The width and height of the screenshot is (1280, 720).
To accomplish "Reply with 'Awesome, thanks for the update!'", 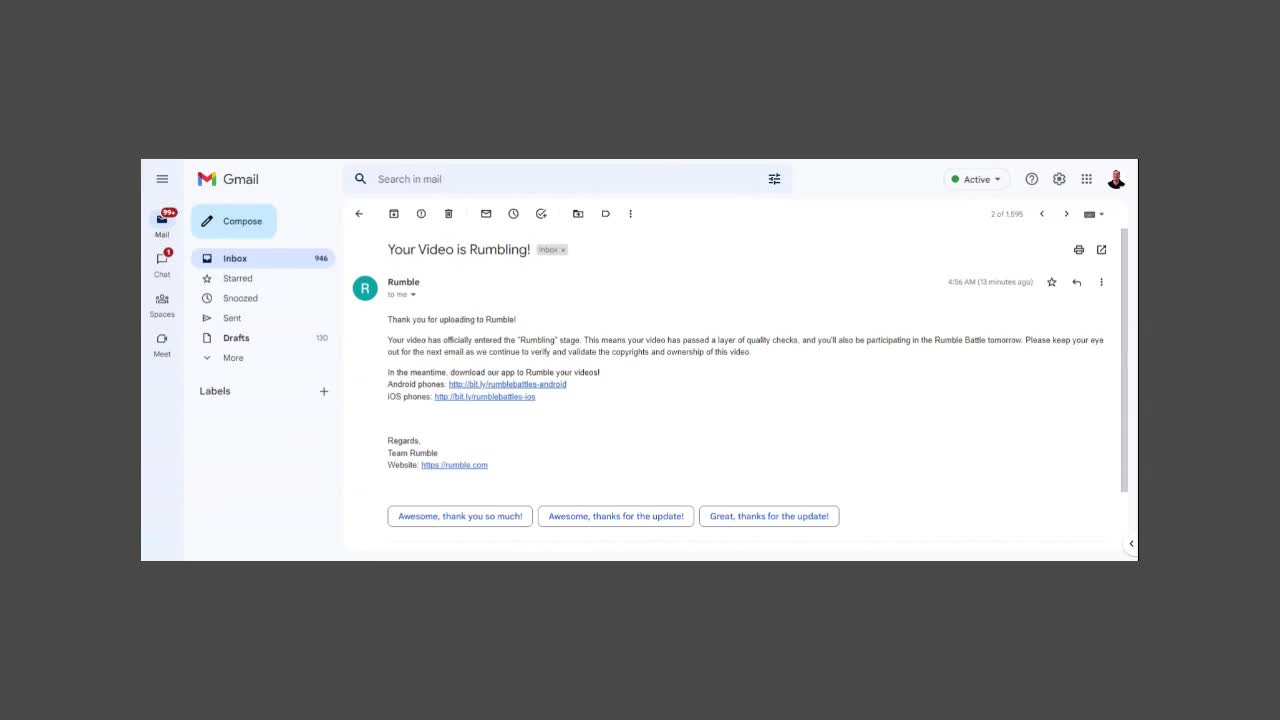I will tap(616, 516).
